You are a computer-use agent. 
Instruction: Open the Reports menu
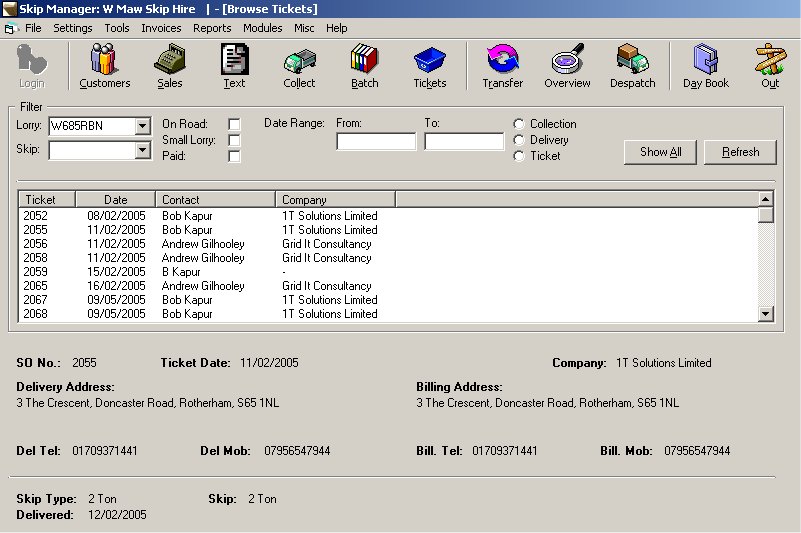click(212, 28)
